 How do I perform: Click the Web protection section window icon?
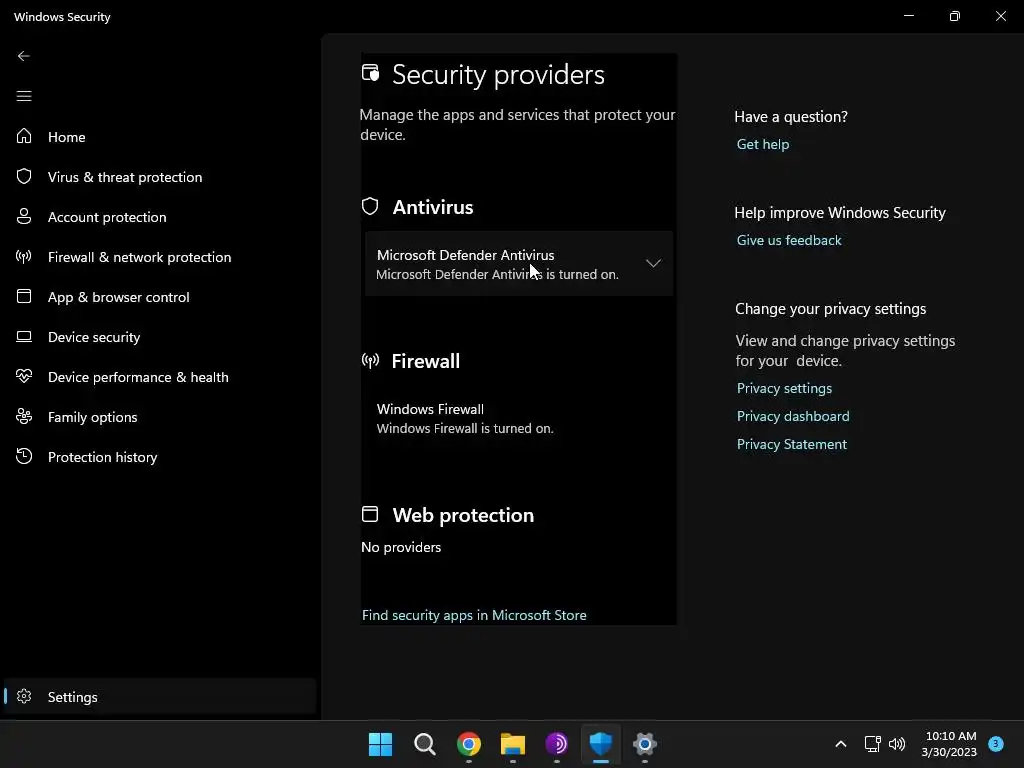point(370,514)
